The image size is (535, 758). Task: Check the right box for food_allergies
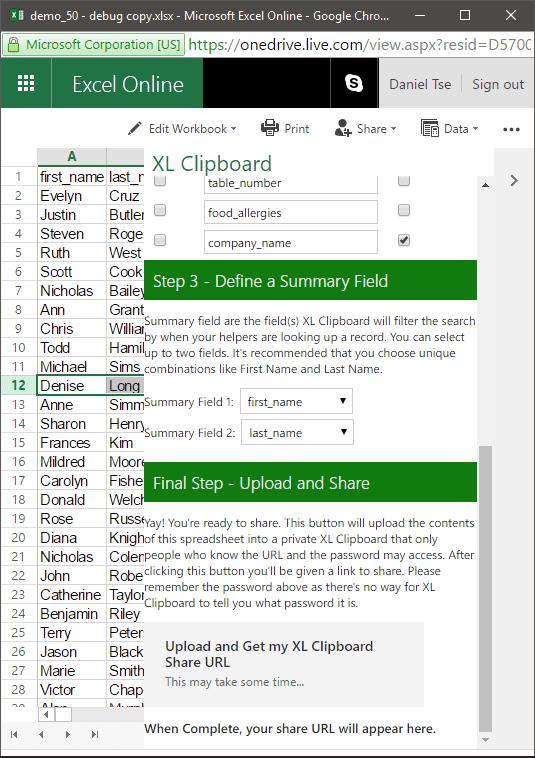pos(404,210)
